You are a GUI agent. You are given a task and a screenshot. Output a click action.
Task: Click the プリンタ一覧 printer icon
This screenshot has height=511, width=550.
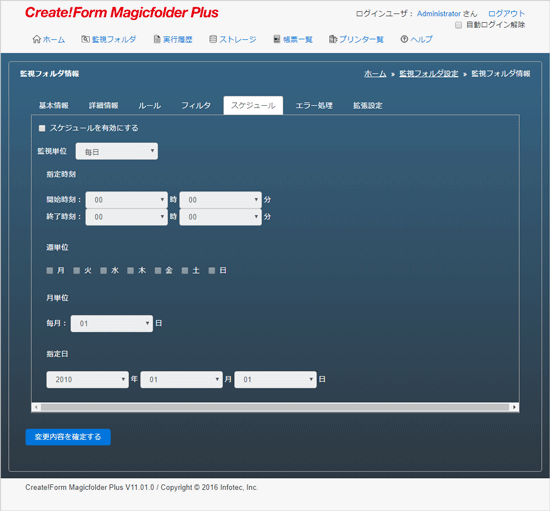tap(333, 39)
